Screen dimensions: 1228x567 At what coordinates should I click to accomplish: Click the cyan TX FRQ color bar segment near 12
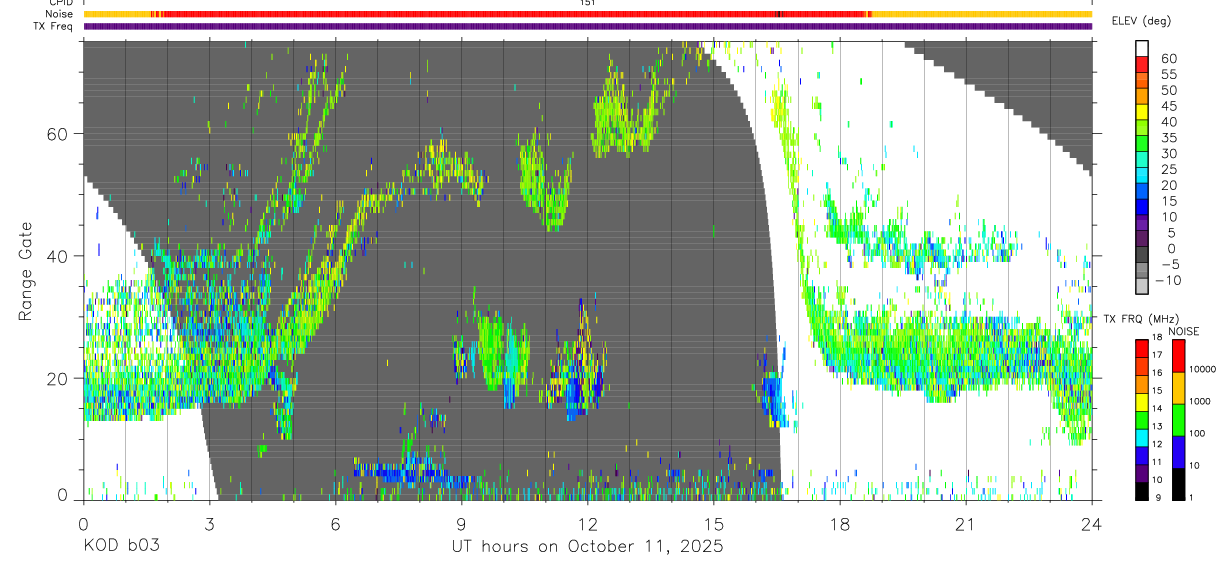pyautogui.click(x=1142, y=437)
